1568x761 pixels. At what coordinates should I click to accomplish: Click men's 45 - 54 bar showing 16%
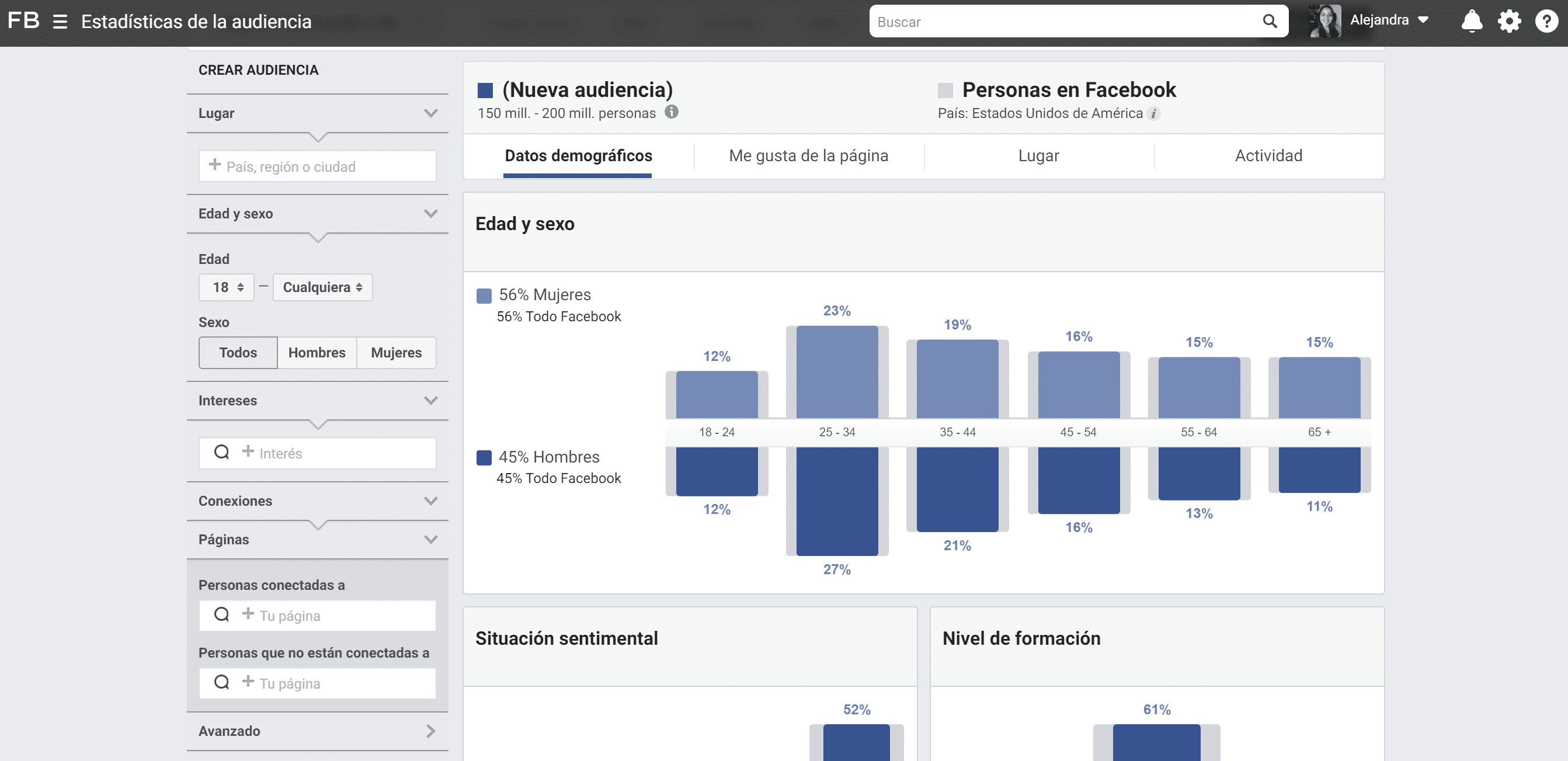click(x=1079, y=480)
